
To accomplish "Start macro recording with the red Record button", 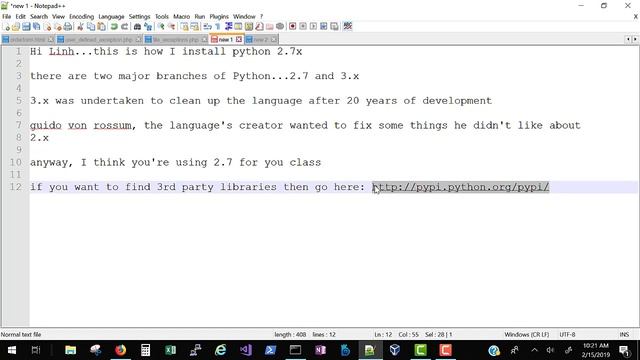I will click(x=292, y=27).
